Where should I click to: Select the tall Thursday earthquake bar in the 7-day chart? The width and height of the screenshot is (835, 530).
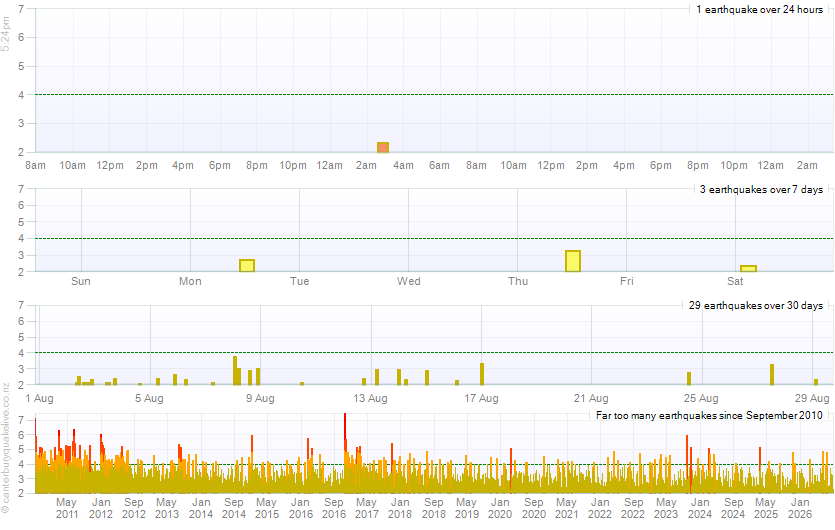[573, 261]
